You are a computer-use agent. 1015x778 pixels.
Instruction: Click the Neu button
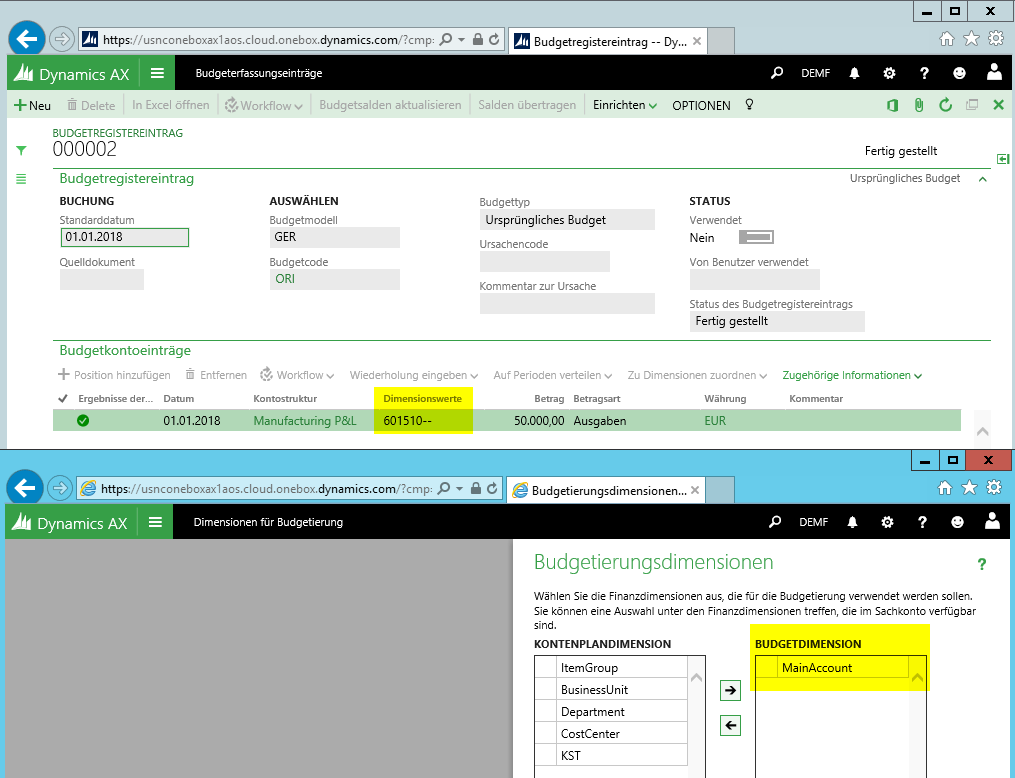pos(33,105)
